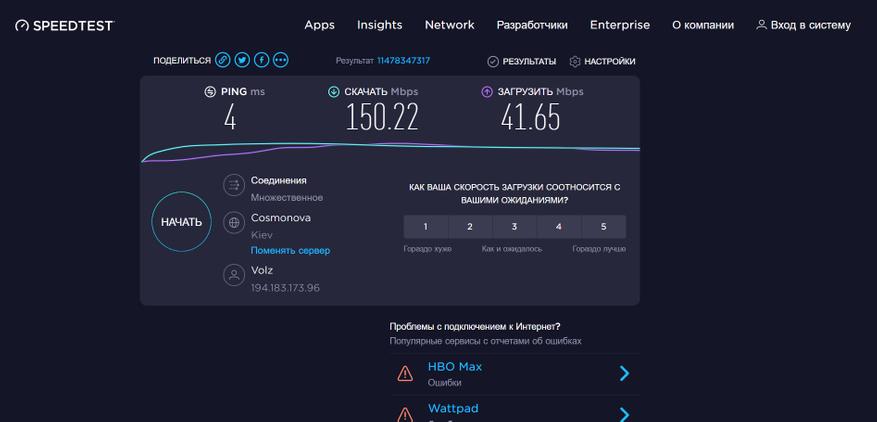The width and height of the screenshot is (877, 422).
Task: Open НАСТРОЙКИ page
Action: 610,62
